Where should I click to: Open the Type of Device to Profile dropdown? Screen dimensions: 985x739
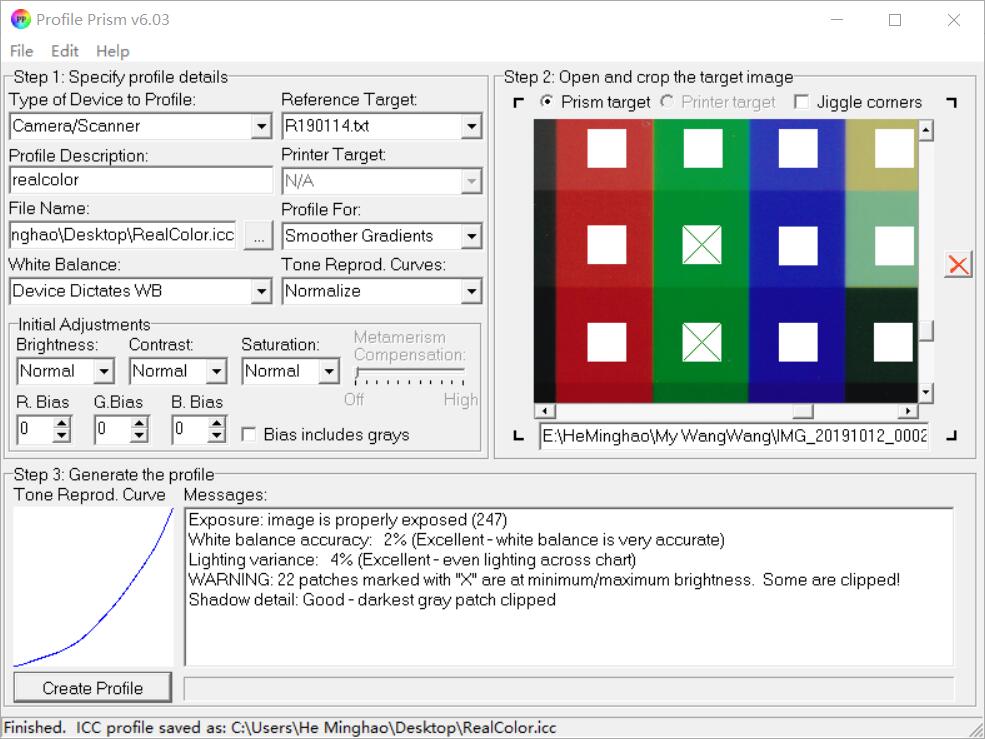click(x=262, y=126)
